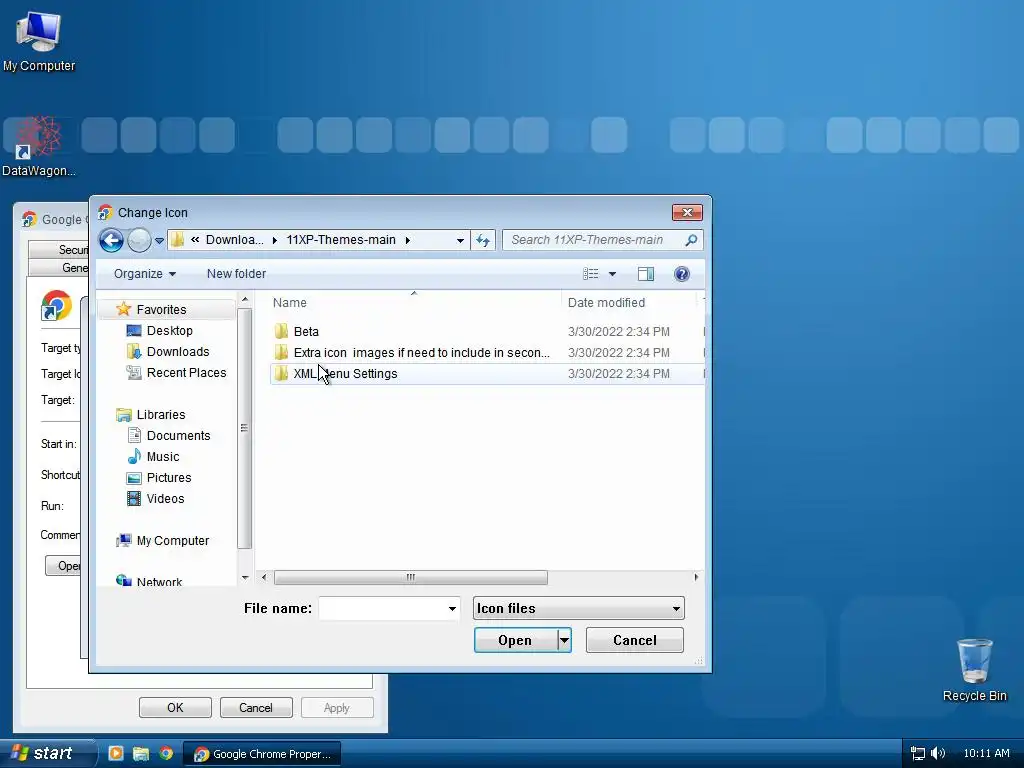Open the Documents library
This screenshot has width=1024, height=768.
coord(178,436)
